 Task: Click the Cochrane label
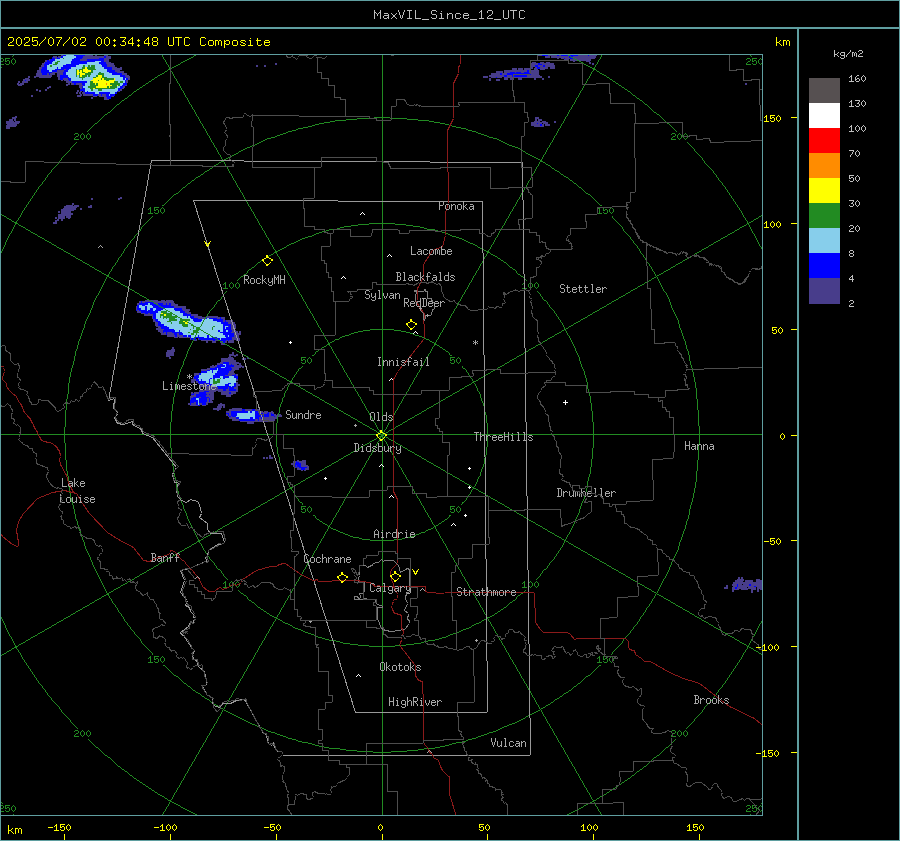point(327,559)
